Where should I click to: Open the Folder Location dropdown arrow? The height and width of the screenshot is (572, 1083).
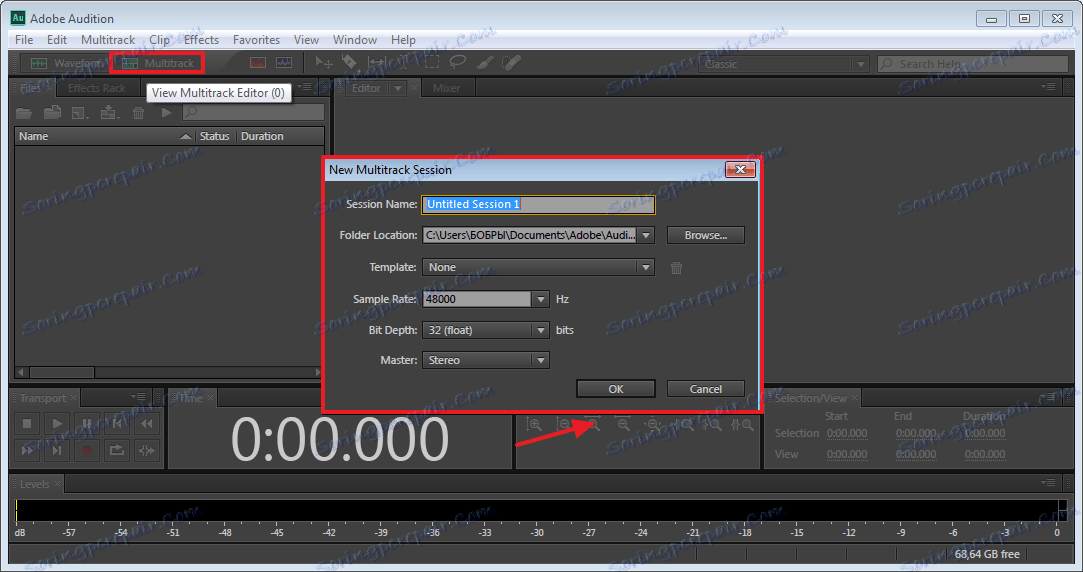coord(646,236)
